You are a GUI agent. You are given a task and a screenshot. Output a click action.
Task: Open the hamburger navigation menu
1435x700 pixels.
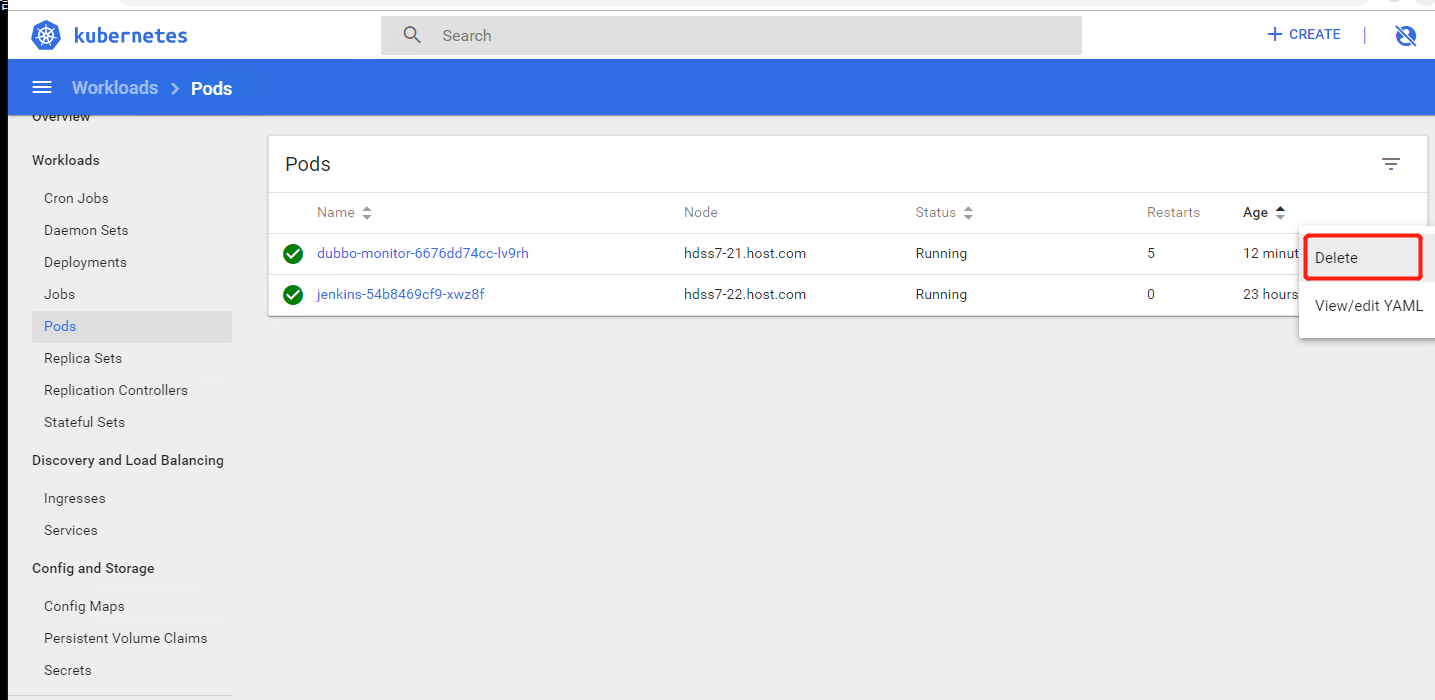click(x=42, y=88)
